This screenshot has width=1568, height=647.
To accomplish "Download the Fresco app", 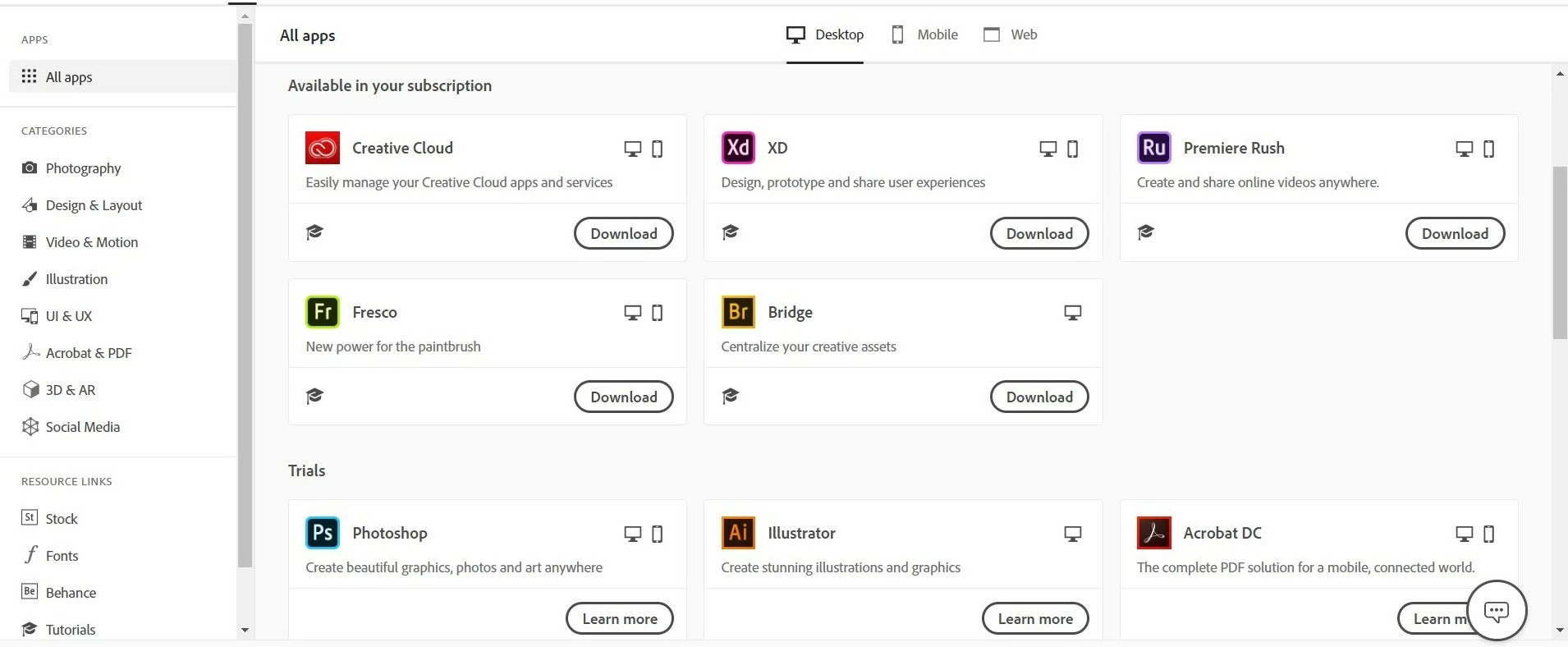I will [x=623, y=397].
